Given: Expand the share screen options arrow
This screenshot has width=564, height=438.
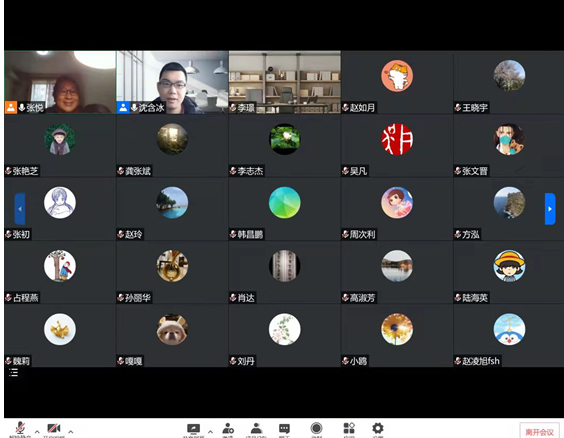Looking at the screenshot, I should pyautogui.click(x=210, y=431).
